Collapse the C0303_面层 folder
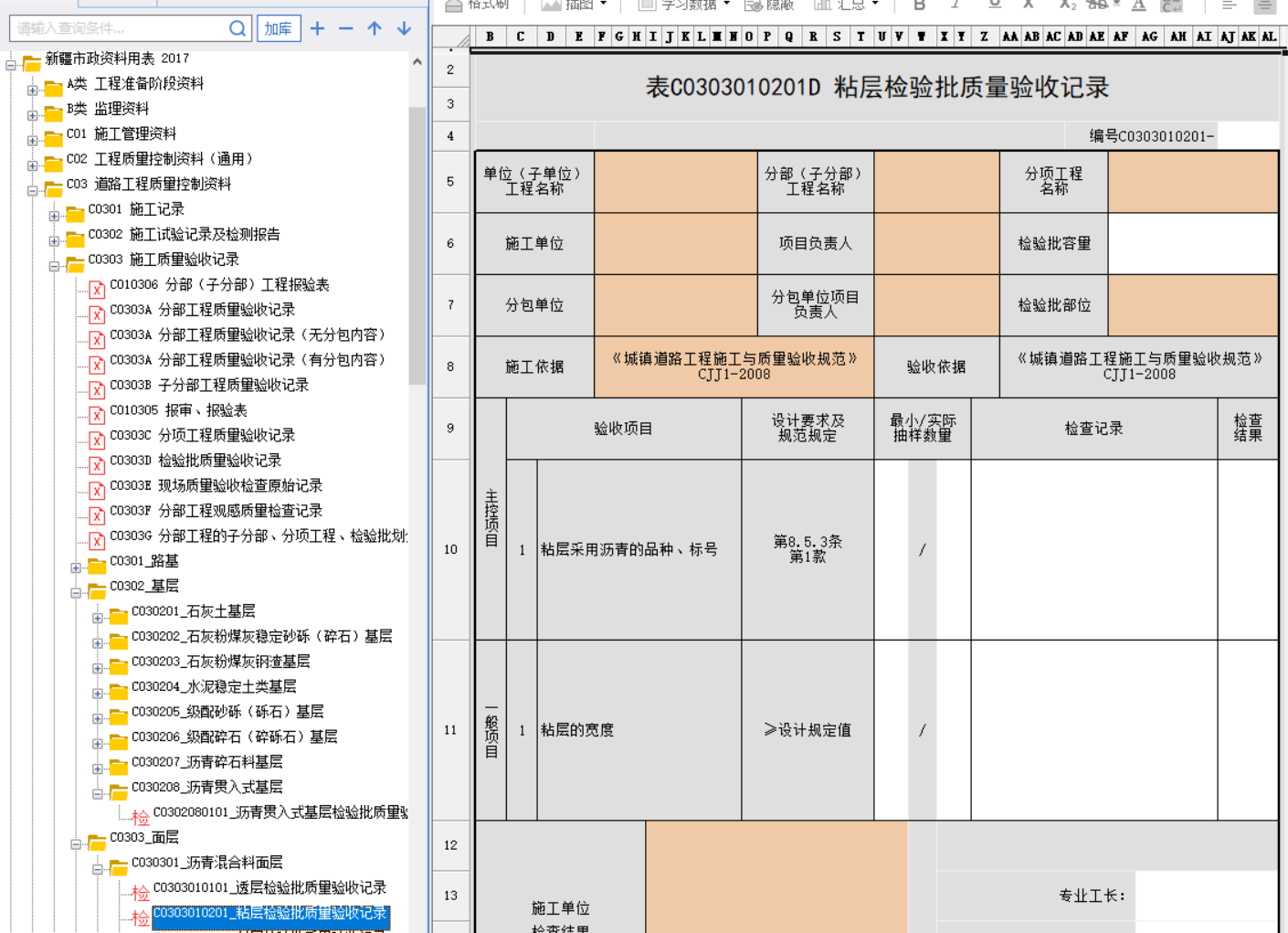 click(76, 844)
